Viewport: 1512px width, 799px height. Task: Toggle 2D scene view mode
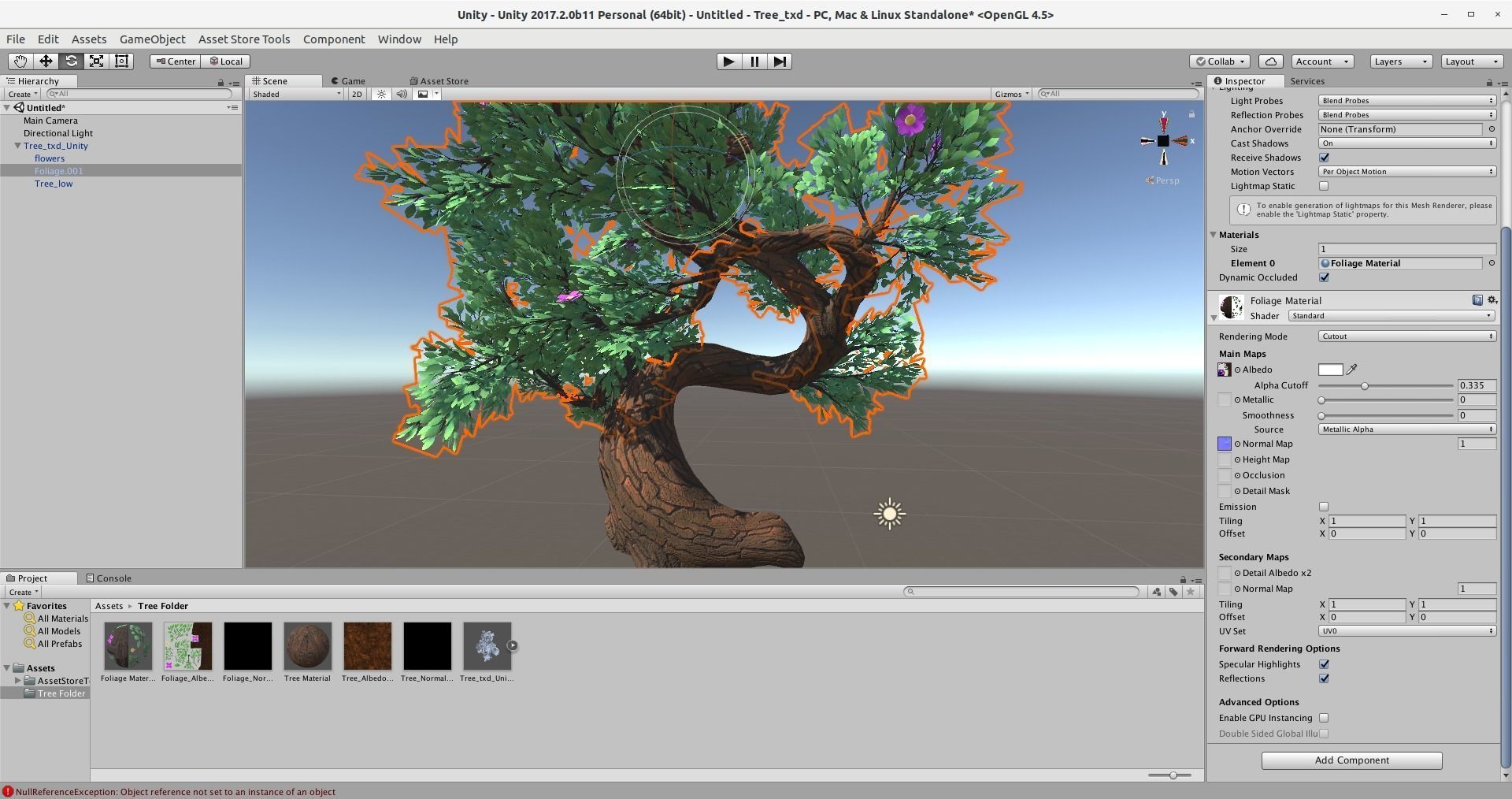pos(357,94)
